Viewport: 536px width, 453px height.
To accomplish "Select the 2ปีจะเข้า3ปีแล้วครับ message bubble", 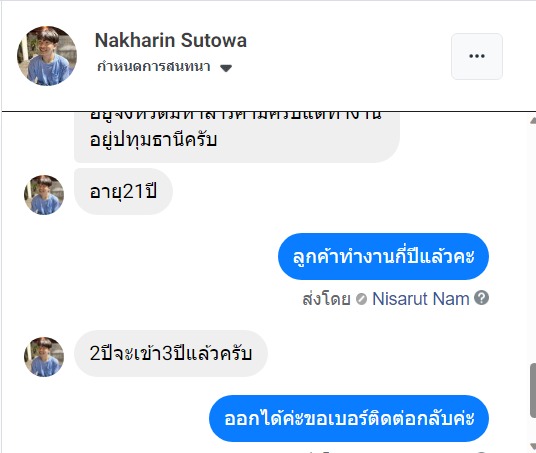I will click(171, 354).
